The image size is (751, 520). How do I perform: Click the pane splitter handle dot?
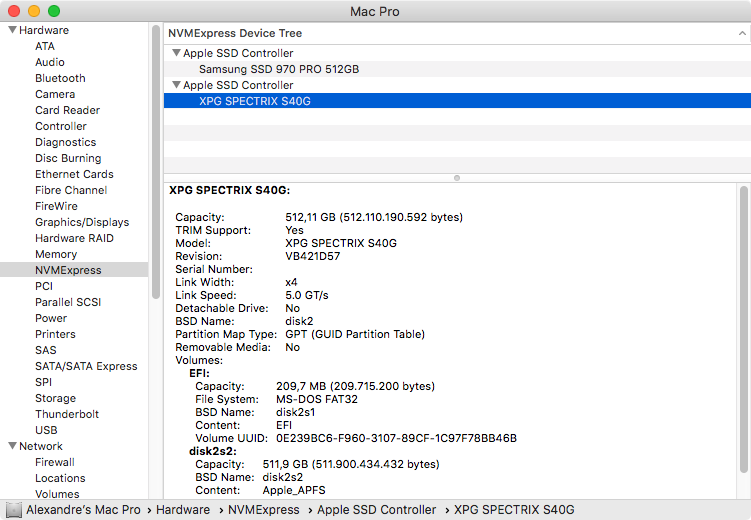(457, 178)
